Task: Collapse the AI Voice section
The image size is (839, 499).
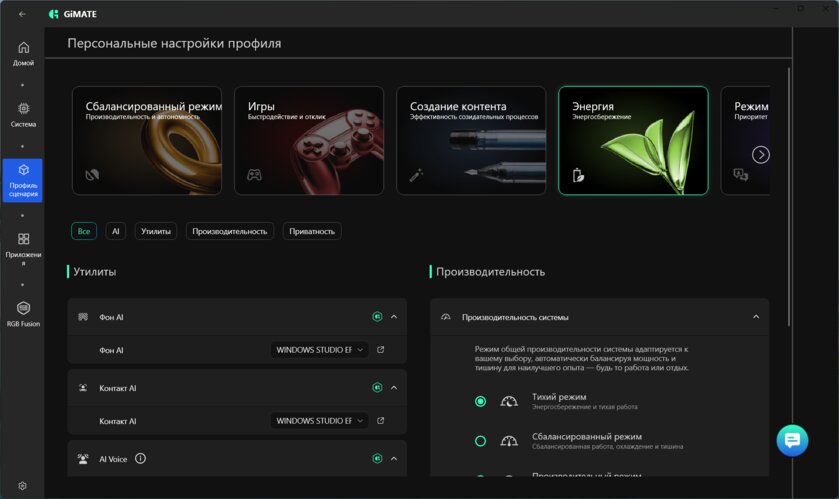Action: point(394,458)
